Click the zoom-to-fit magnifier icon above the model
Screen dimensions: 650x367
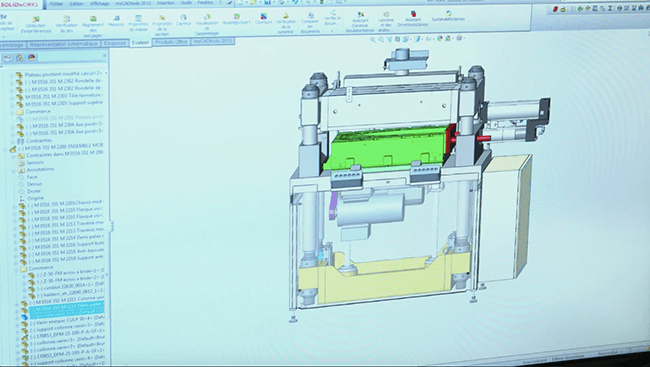point(373,39)
